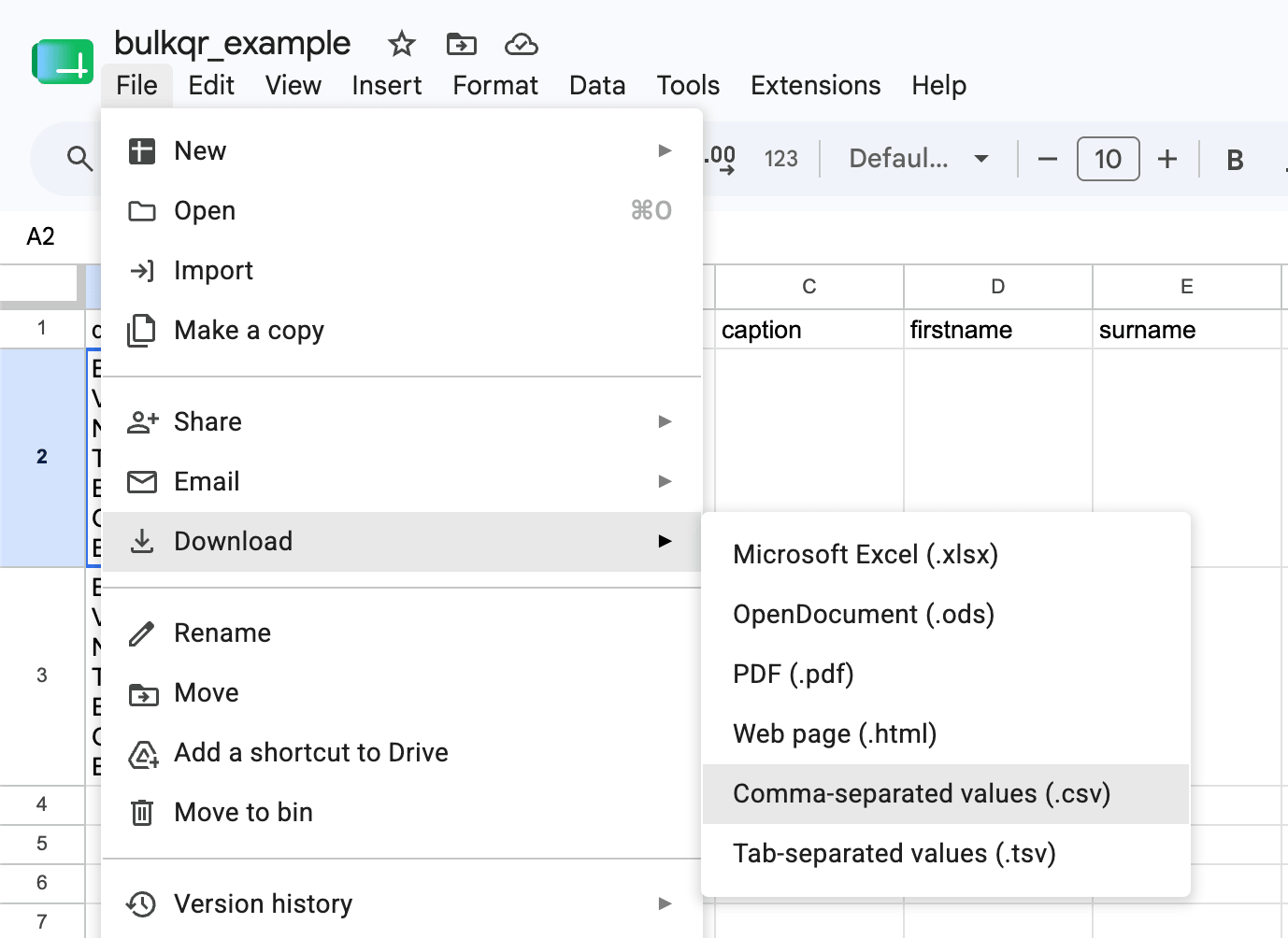Viewport: 1288px width, 938px height.
Task: Click the Make a copy icon
Action: (142, 330)
